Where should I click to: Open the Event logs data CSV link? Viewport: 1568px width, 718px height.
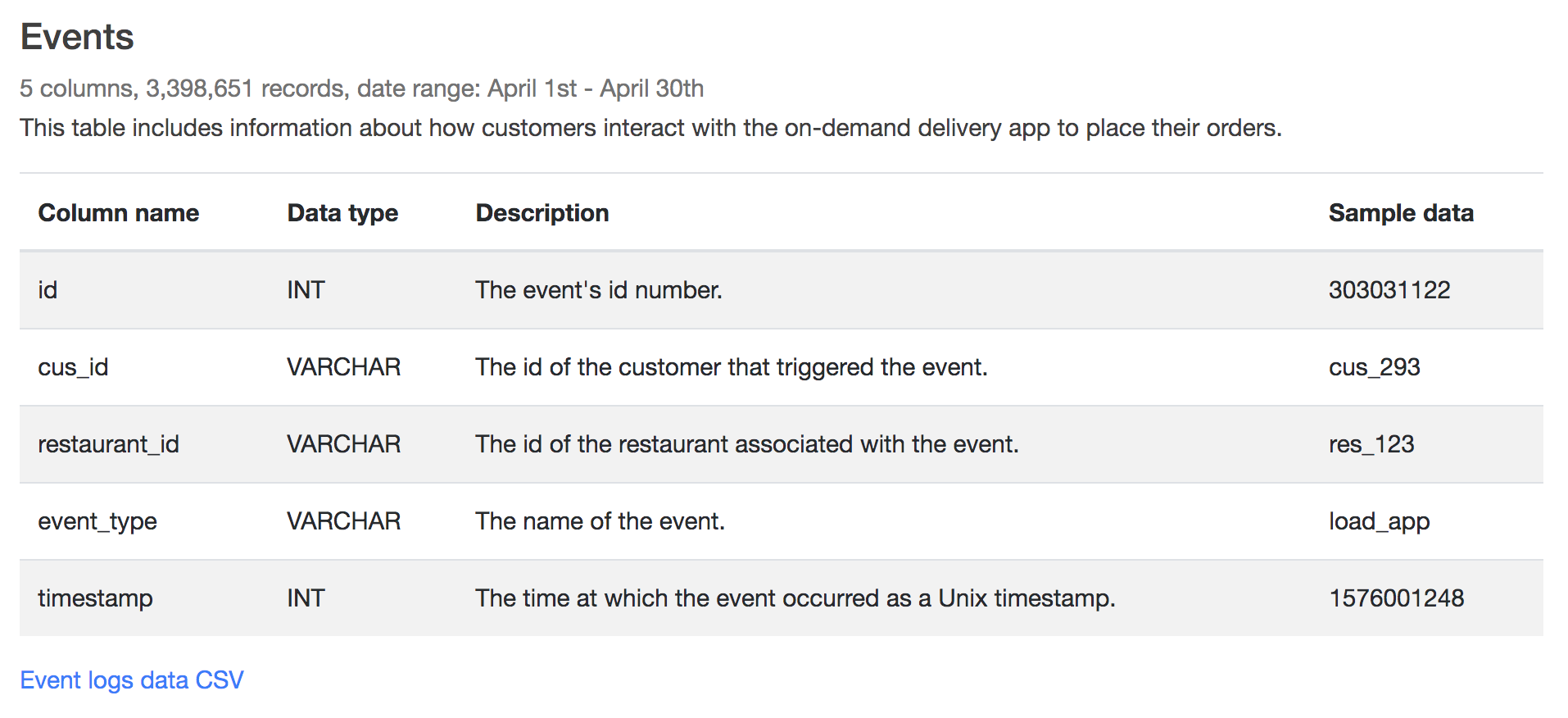tap(132, 680)
